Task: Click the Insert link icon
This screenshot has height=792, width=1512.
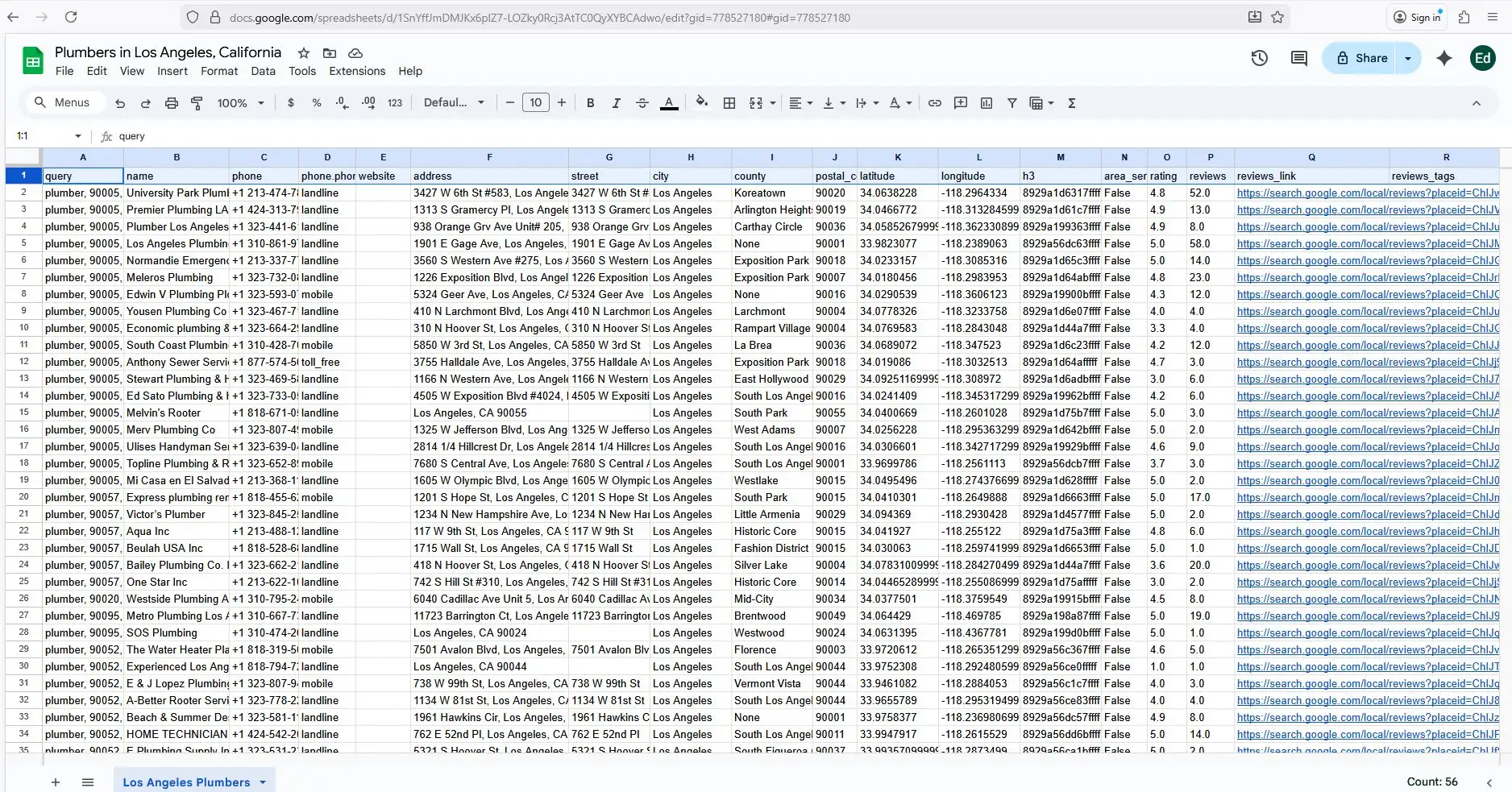Action: click(x=935, y=103)
